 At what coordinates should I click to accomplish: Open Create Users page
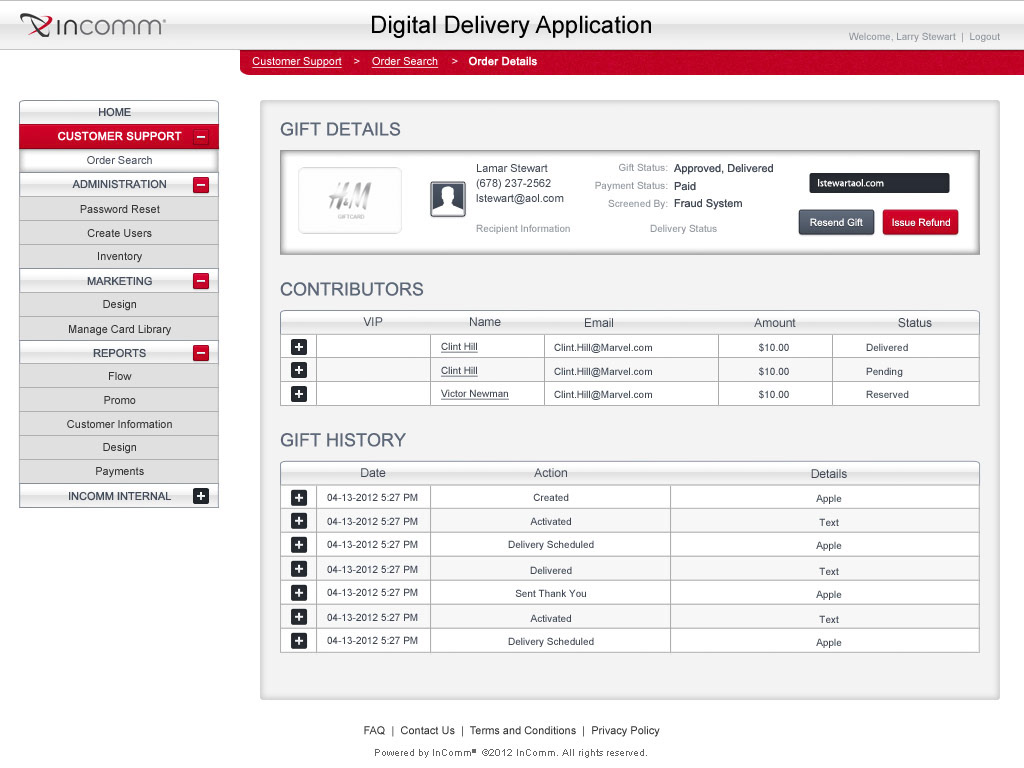(x=119, y=233)
